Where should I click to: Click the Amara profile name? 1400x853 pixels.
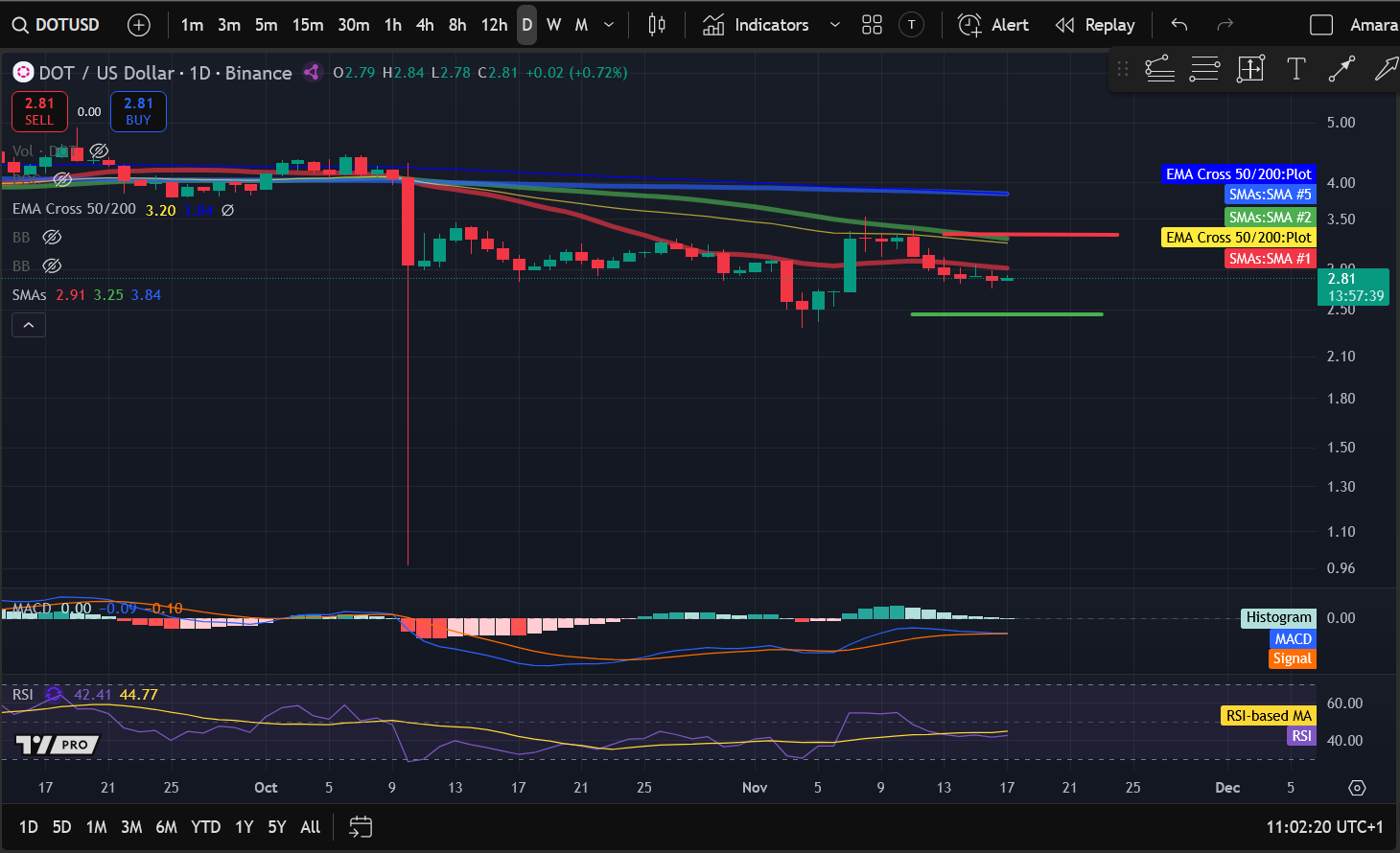click(x=1373, y=25)
